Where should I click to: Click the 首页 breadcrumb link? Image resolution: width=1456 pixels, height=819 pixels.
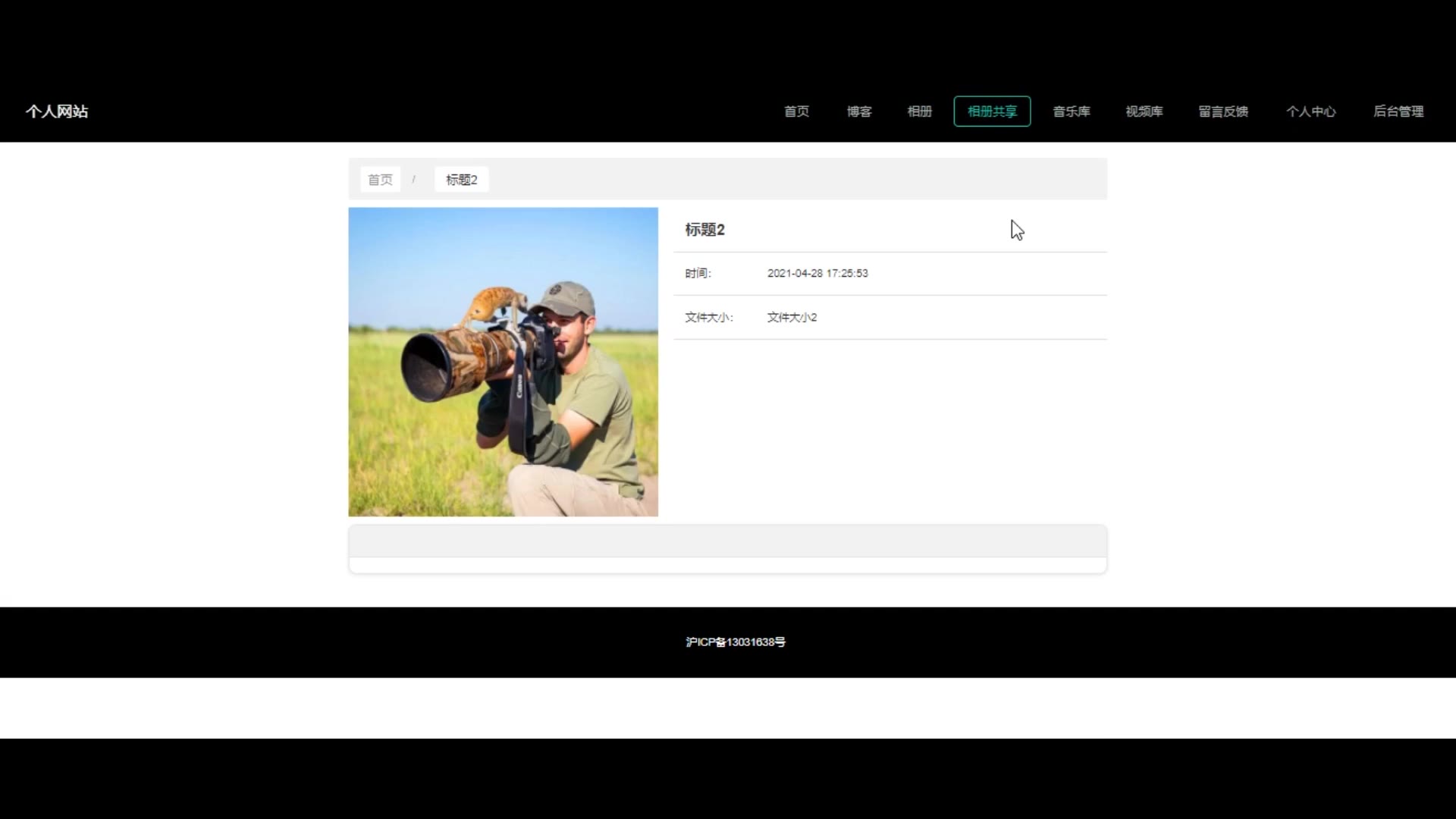tap(380, 180)
